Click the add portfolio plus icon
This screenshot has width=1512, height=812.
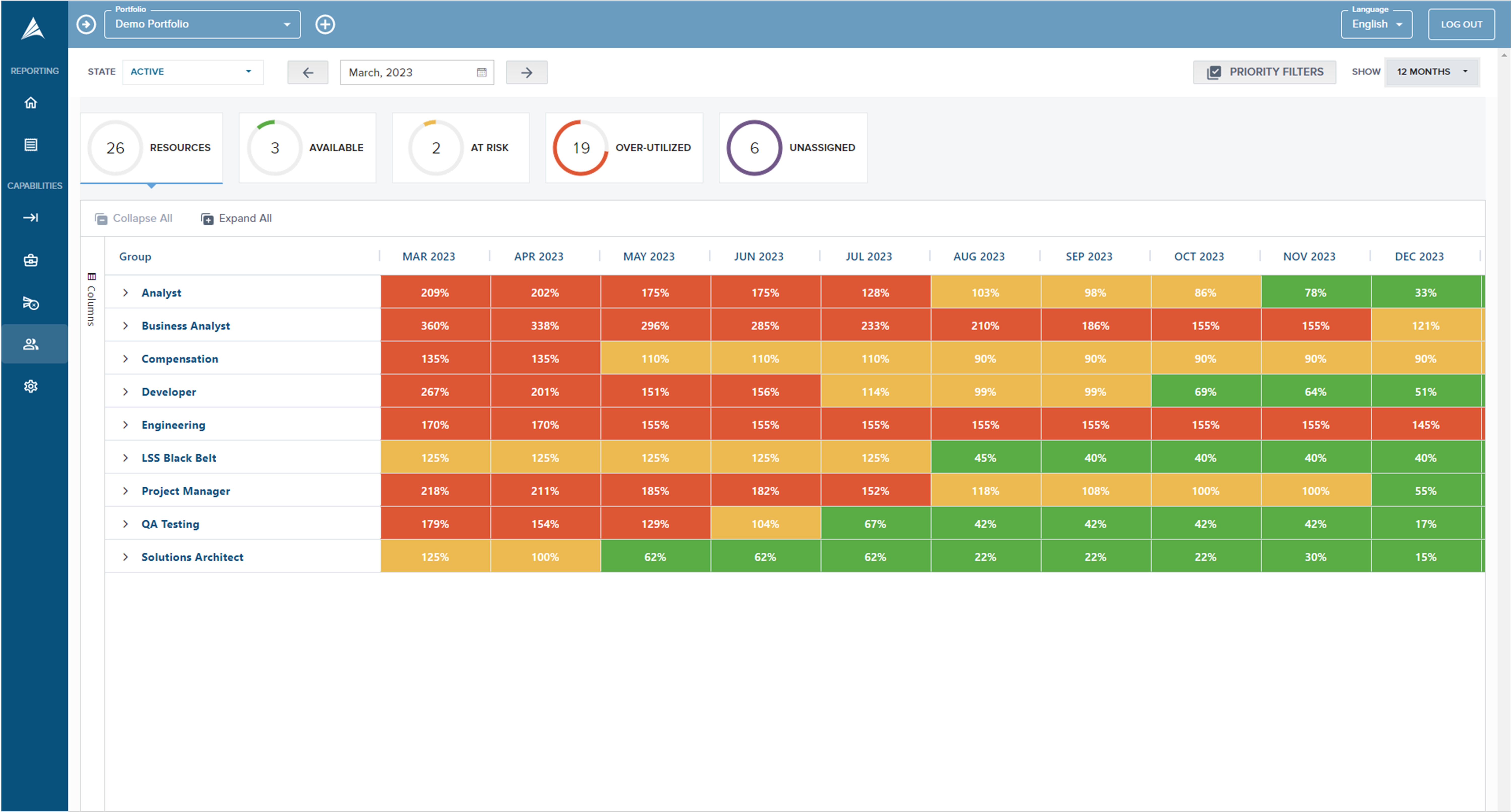click(325, 24)
